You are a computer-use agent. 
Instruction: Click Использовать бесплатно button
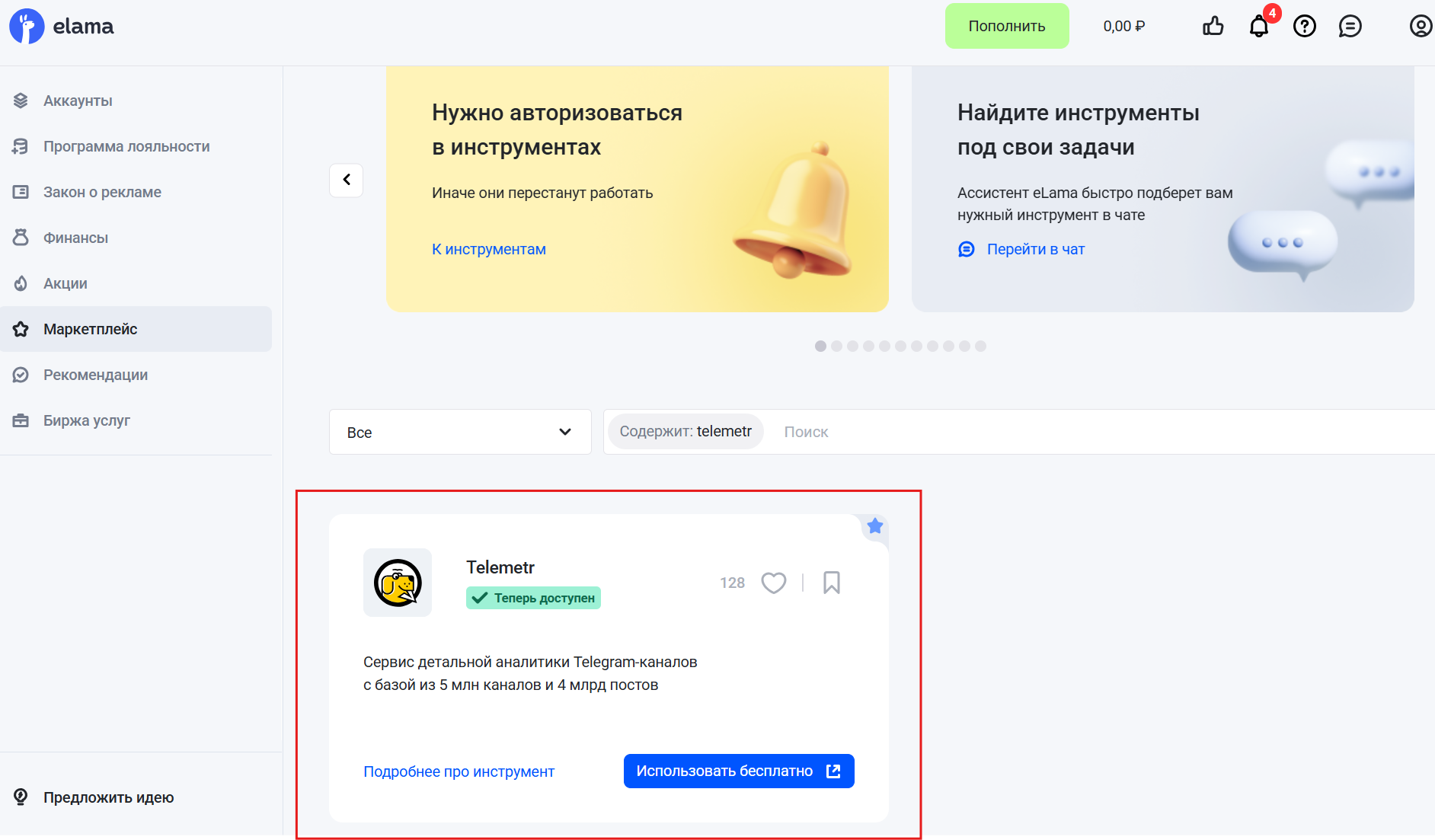click(738, 771)
